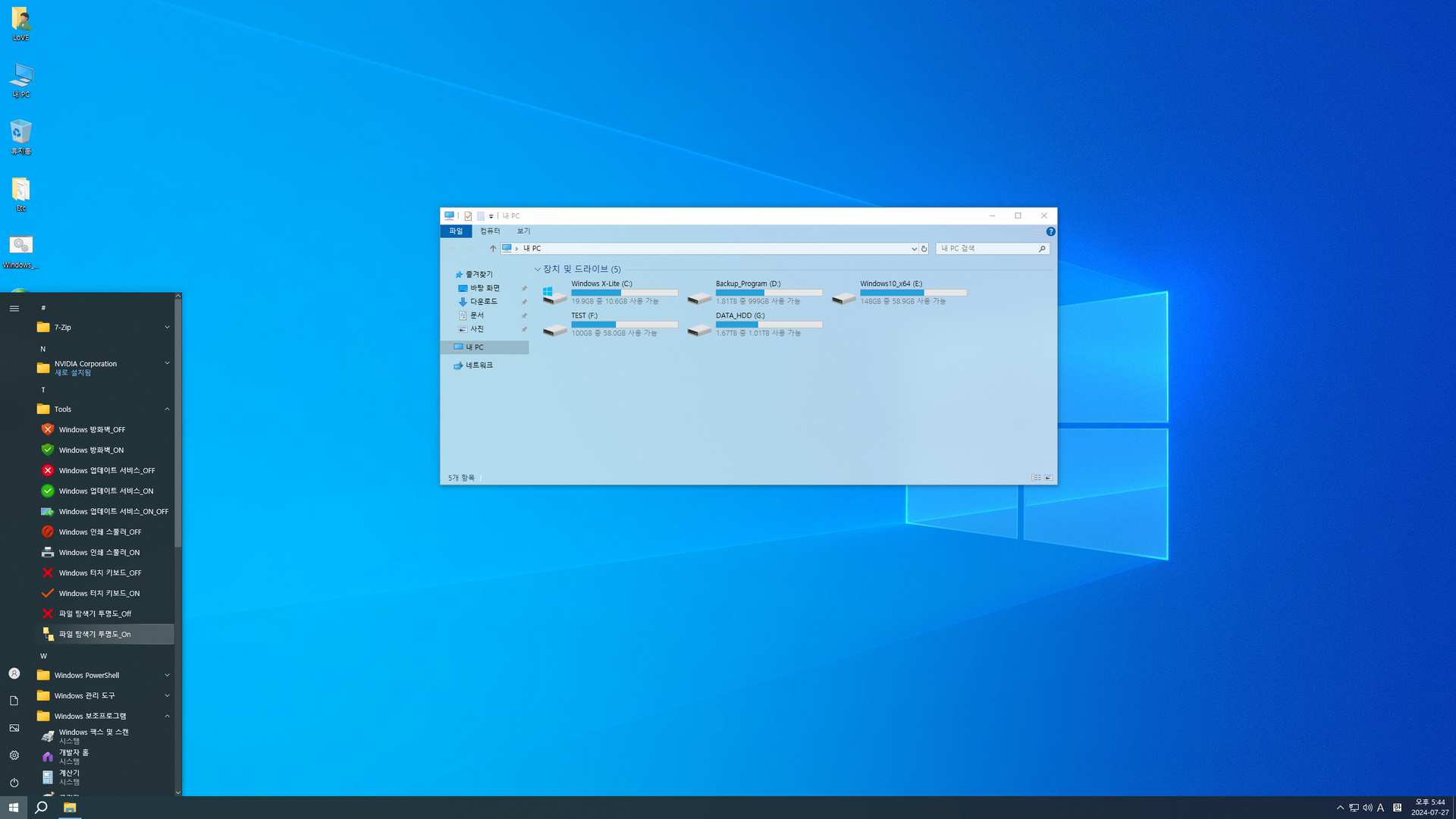Open the address bar history dropdown
Screen dimensions: 1456x819
914,249
